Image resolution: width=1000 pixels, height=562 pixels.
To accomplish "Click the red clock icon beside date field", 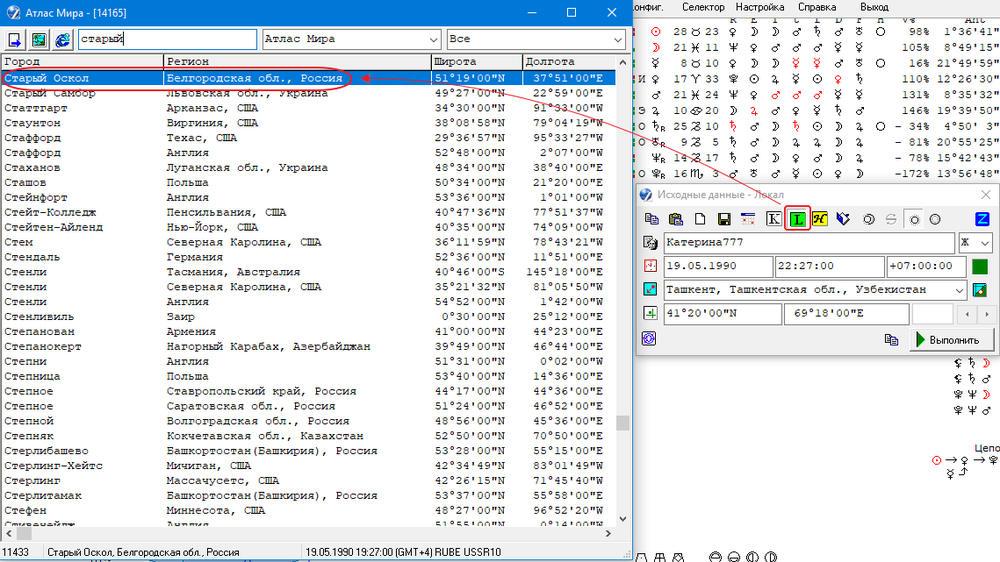I will (x=650, y=266).
